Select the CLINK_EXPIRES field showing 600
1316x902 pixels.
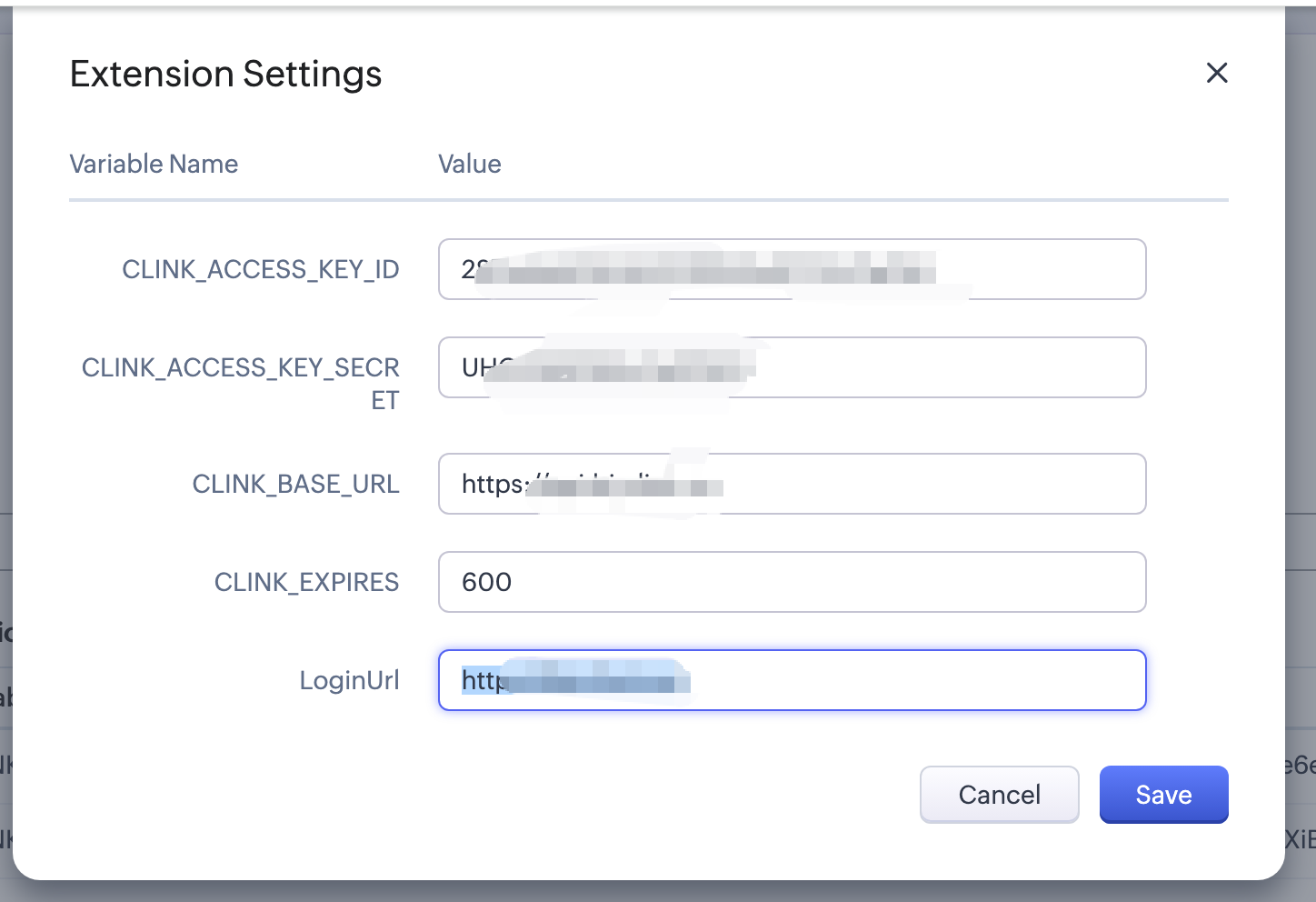click(x=791, y=582)
